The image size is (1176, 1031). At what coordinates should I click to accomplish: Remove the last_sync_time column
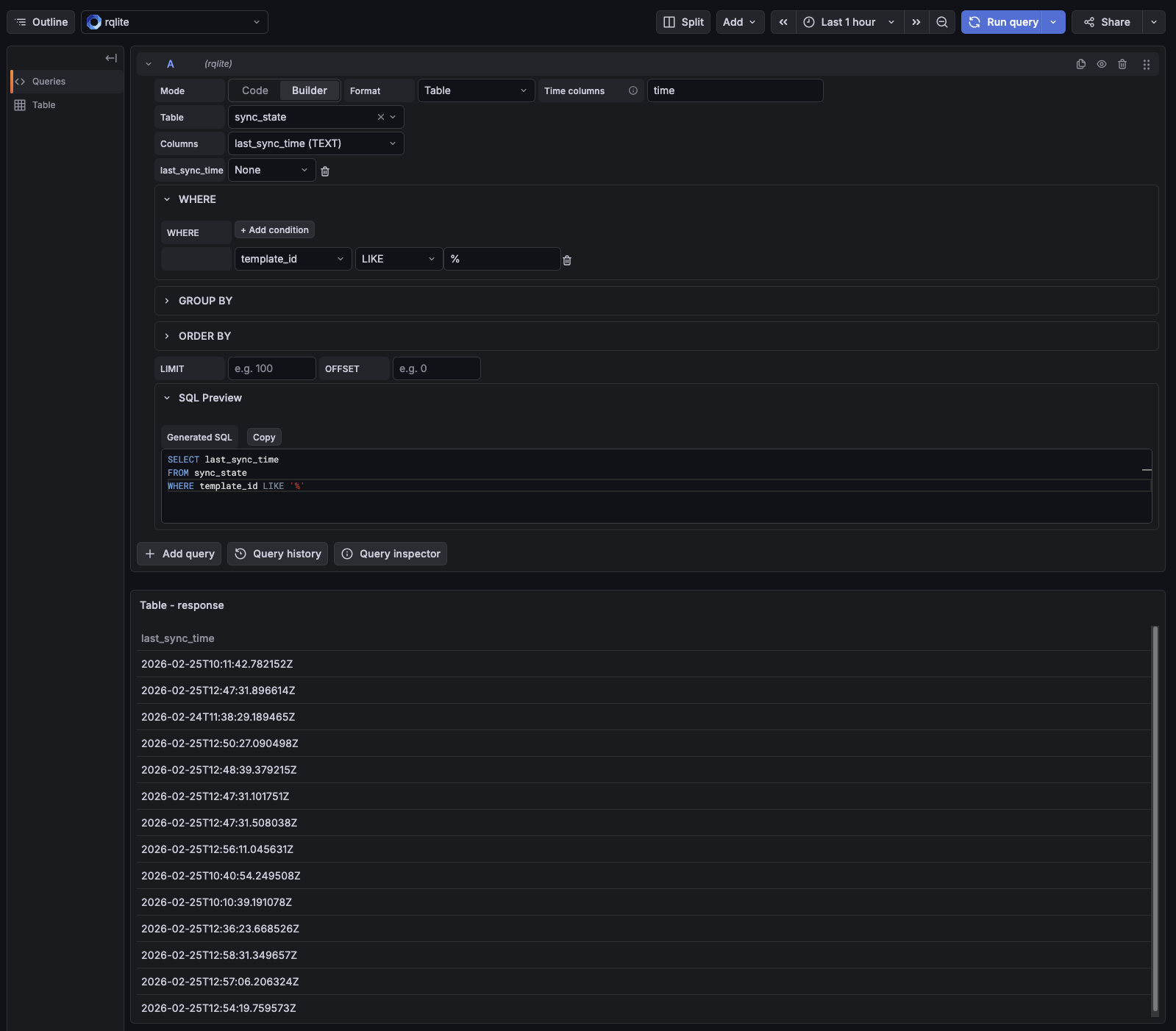[325, 171]
